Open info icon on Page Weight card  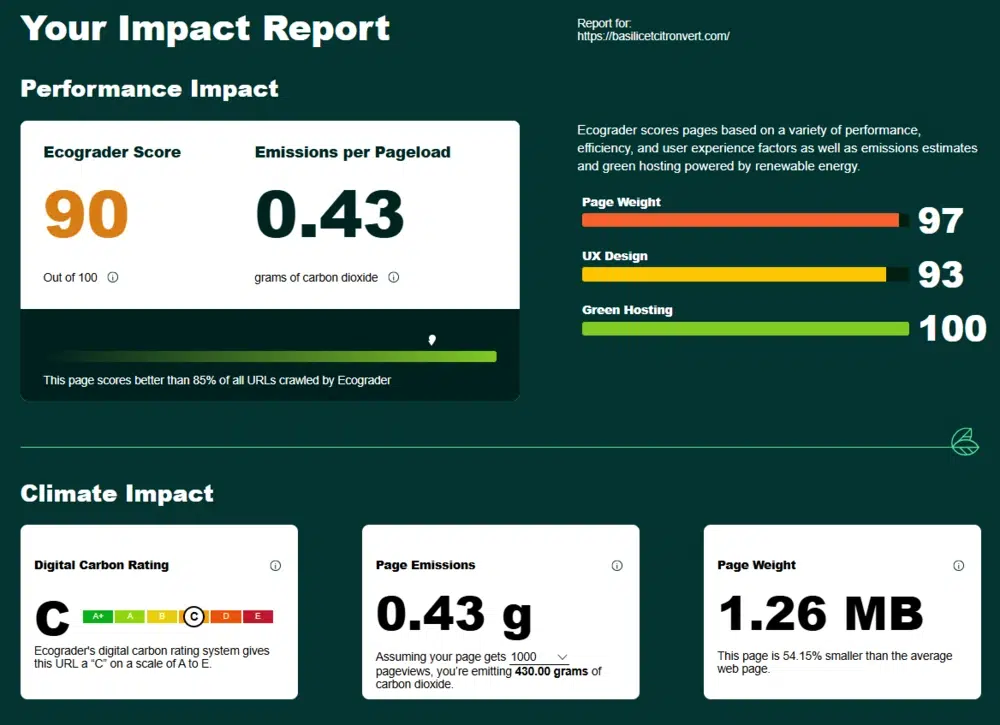point(959,566)
